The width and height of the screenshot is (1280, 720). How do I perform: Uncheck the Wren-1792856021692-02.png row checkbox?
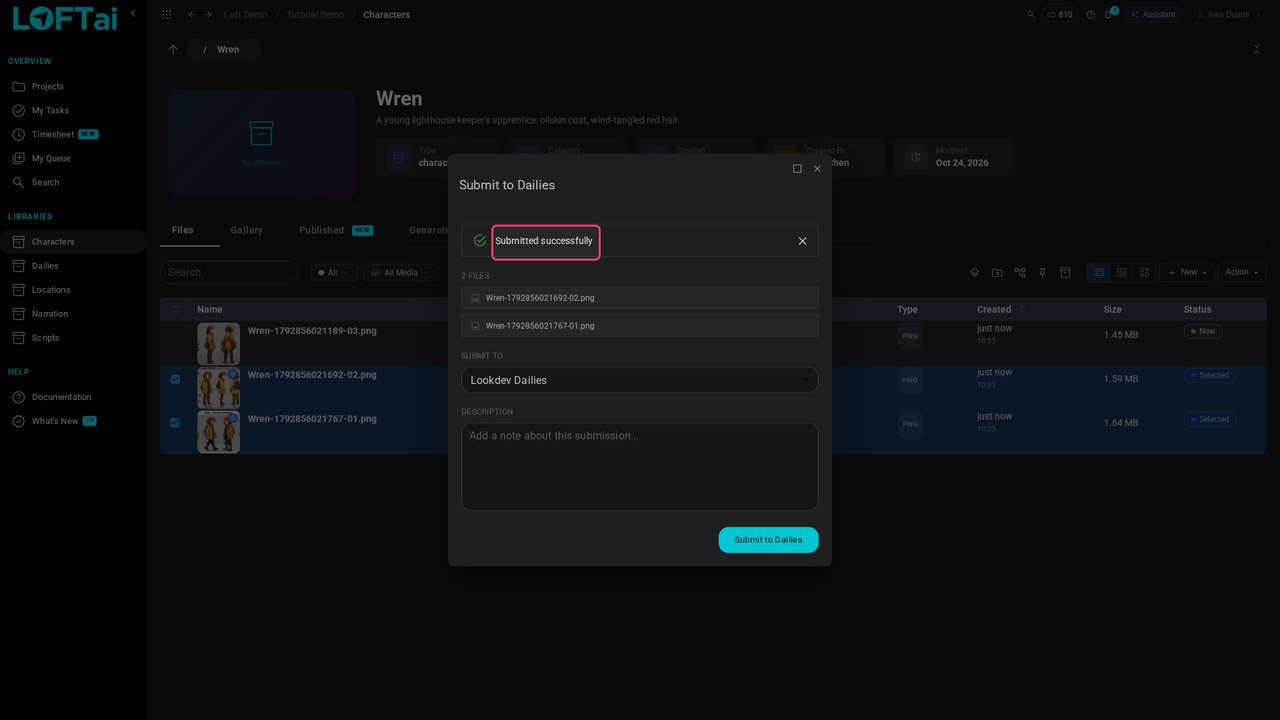tap(175, 379)
